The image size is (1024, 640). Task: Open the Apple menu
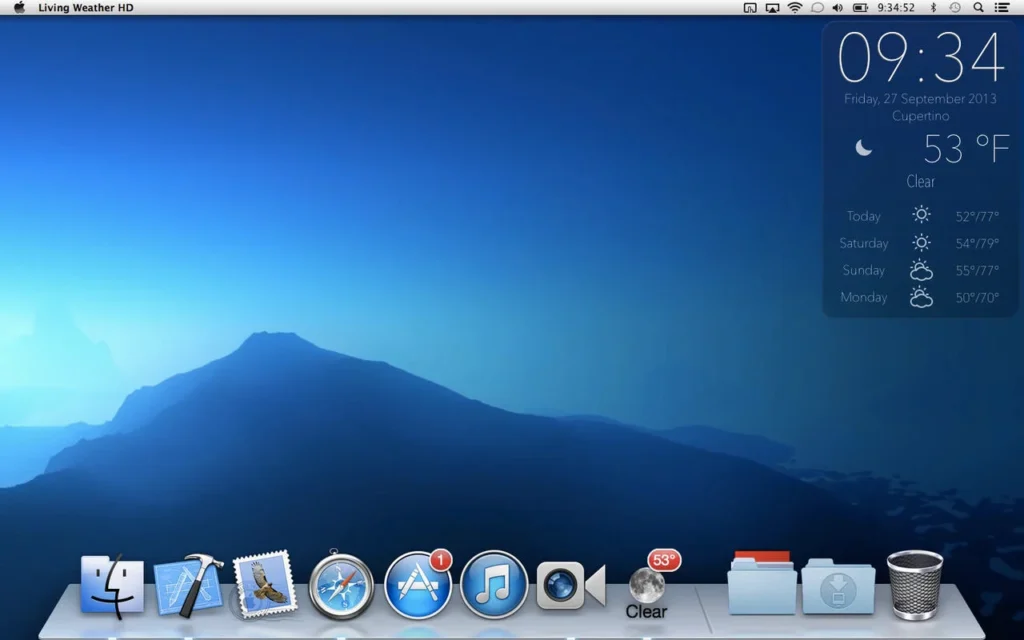click(18, 8)
